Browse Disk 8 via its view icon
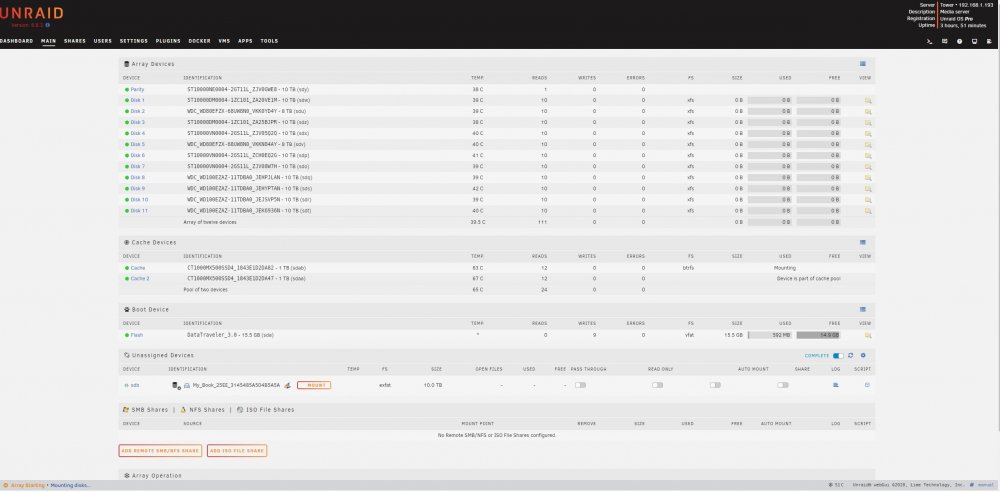This screenshot has height=493, width=1000. [x=867, y=177]
